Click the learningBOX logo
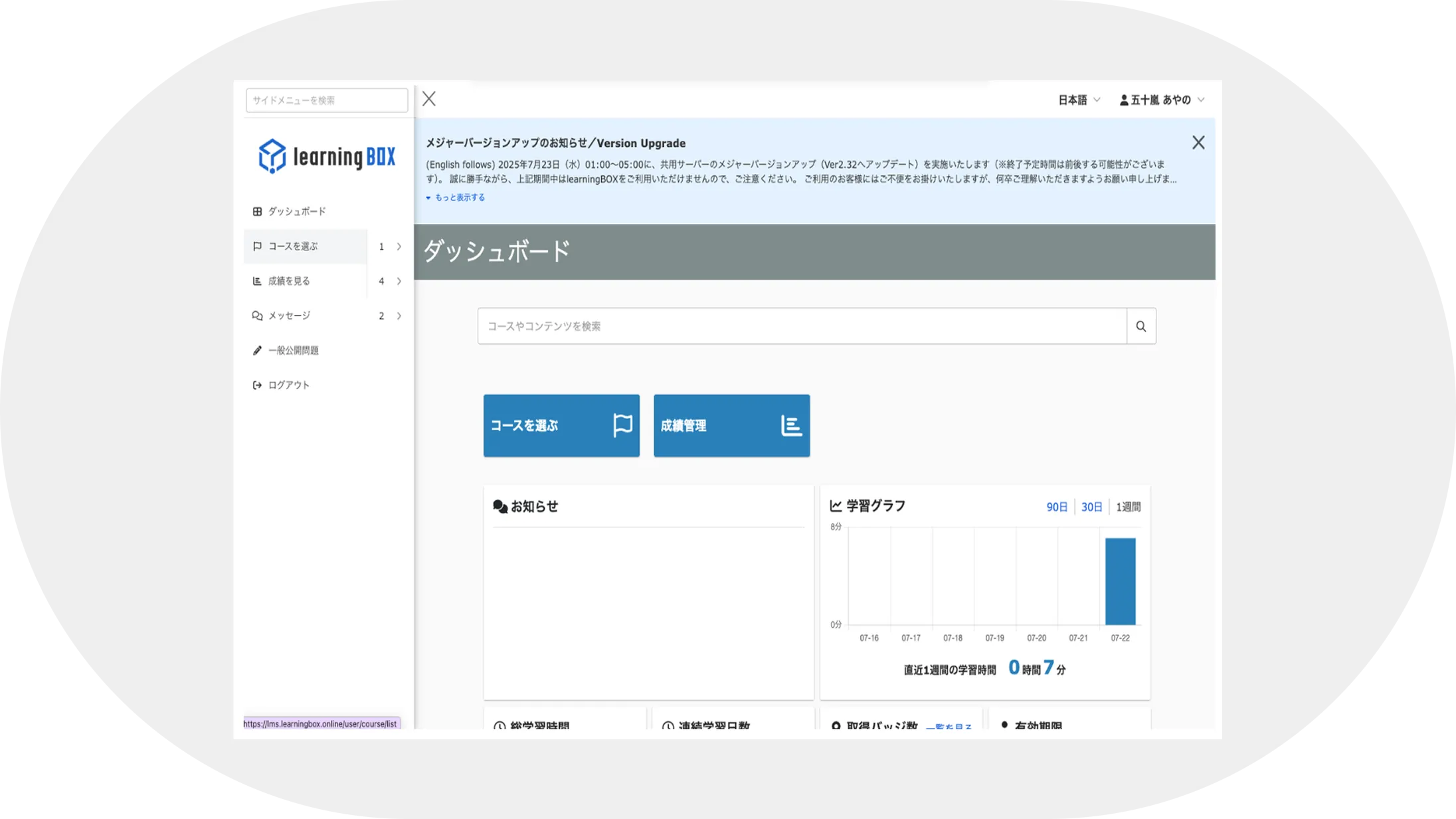 coord(326,157)
